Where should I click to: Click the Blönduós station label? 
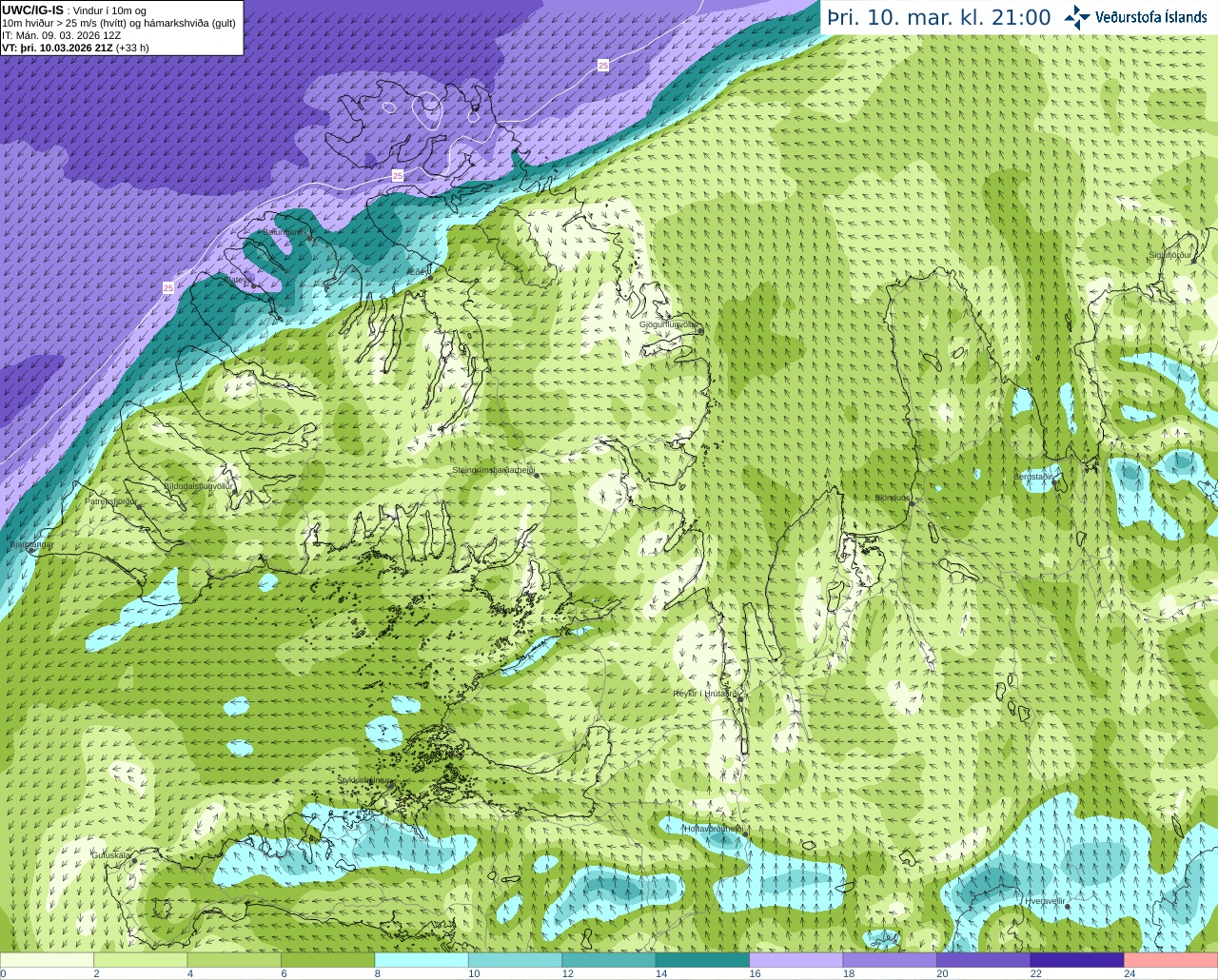point(893,498)
